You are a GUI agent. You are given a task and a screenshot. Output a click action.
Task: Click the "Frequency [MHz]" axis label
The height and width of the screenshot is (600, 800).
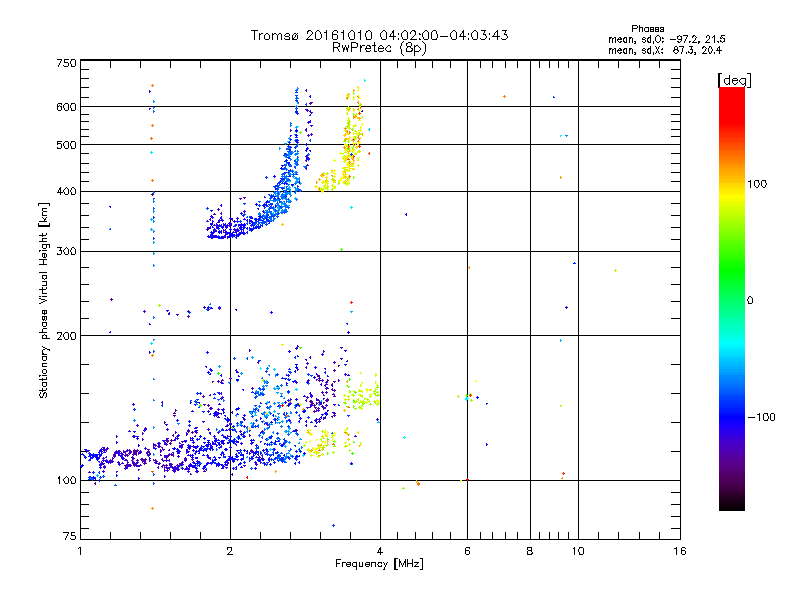tap(379, 564)
